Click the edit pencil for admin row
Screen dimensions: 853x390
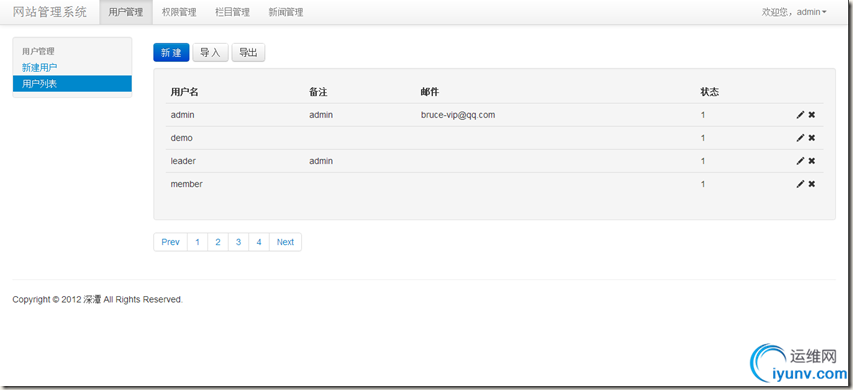coord(800,115)
